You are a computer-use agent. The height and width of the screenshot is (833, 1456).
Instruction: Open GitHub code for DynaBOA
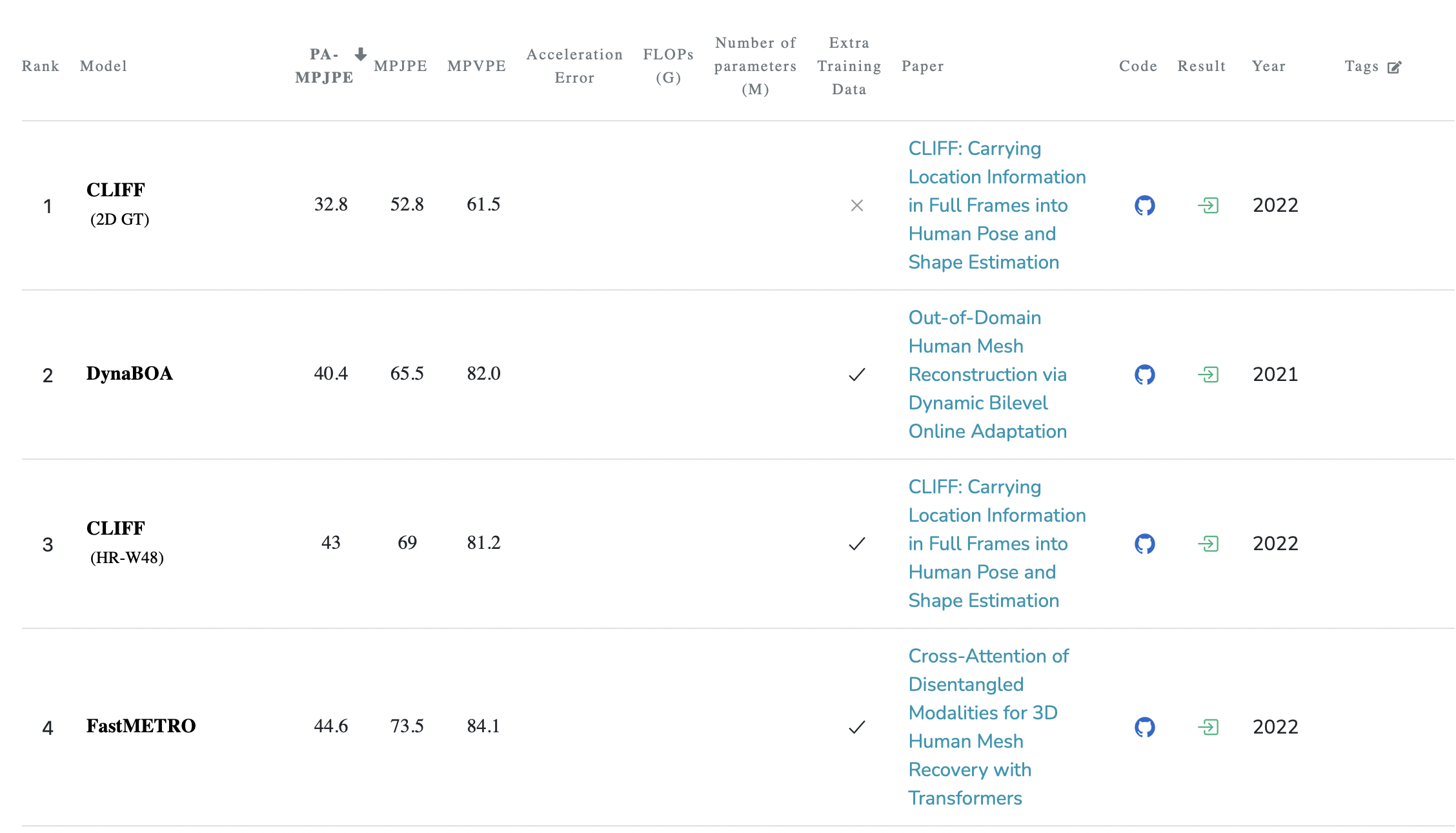[1144, 375]
